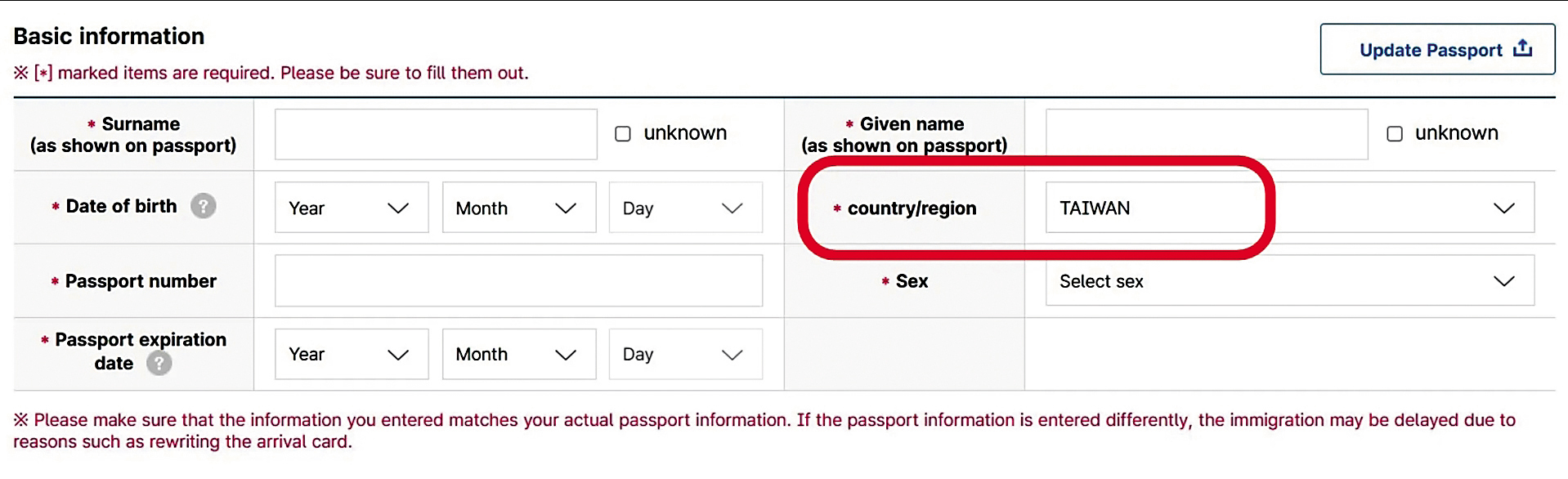Click the chevron arrow in country/region field
The width and height of the screenshot is (1568, 479).
point(1503,208)
